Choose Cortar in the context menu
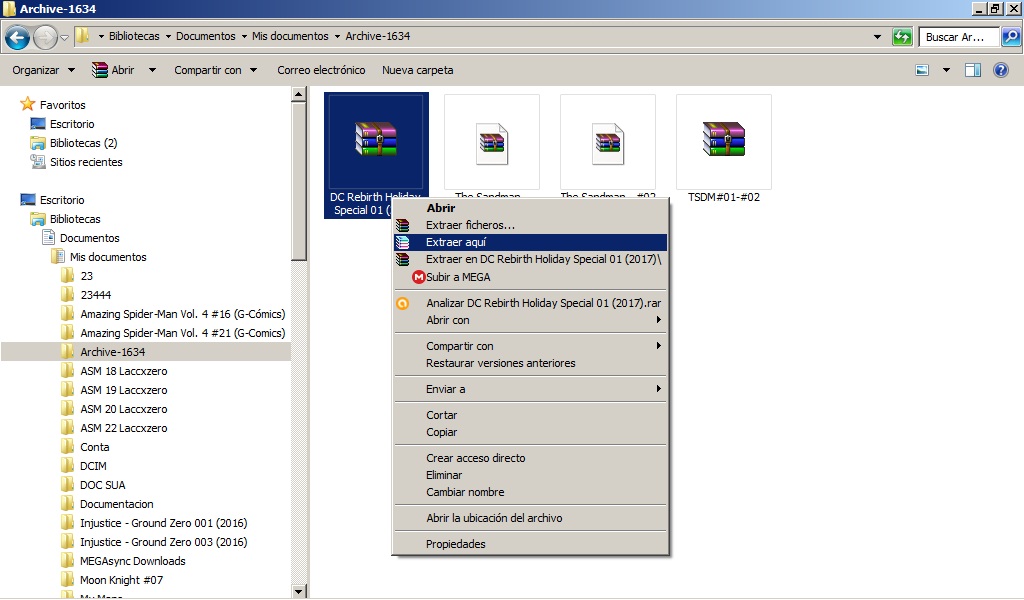 pos(530,415)
